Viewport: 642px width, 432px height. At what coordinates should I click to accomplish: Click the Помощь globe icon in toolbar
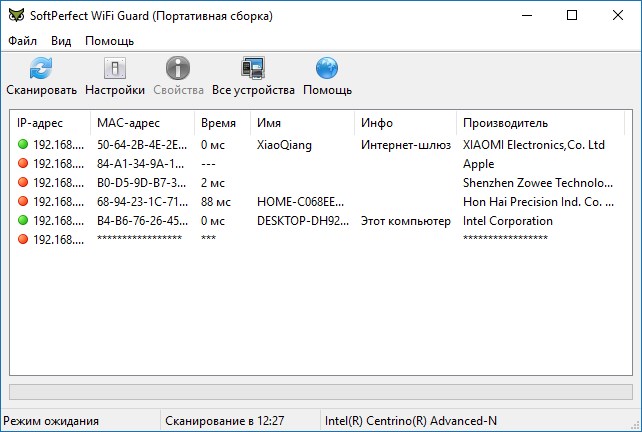pyautogui.click(x=327, y=68)
